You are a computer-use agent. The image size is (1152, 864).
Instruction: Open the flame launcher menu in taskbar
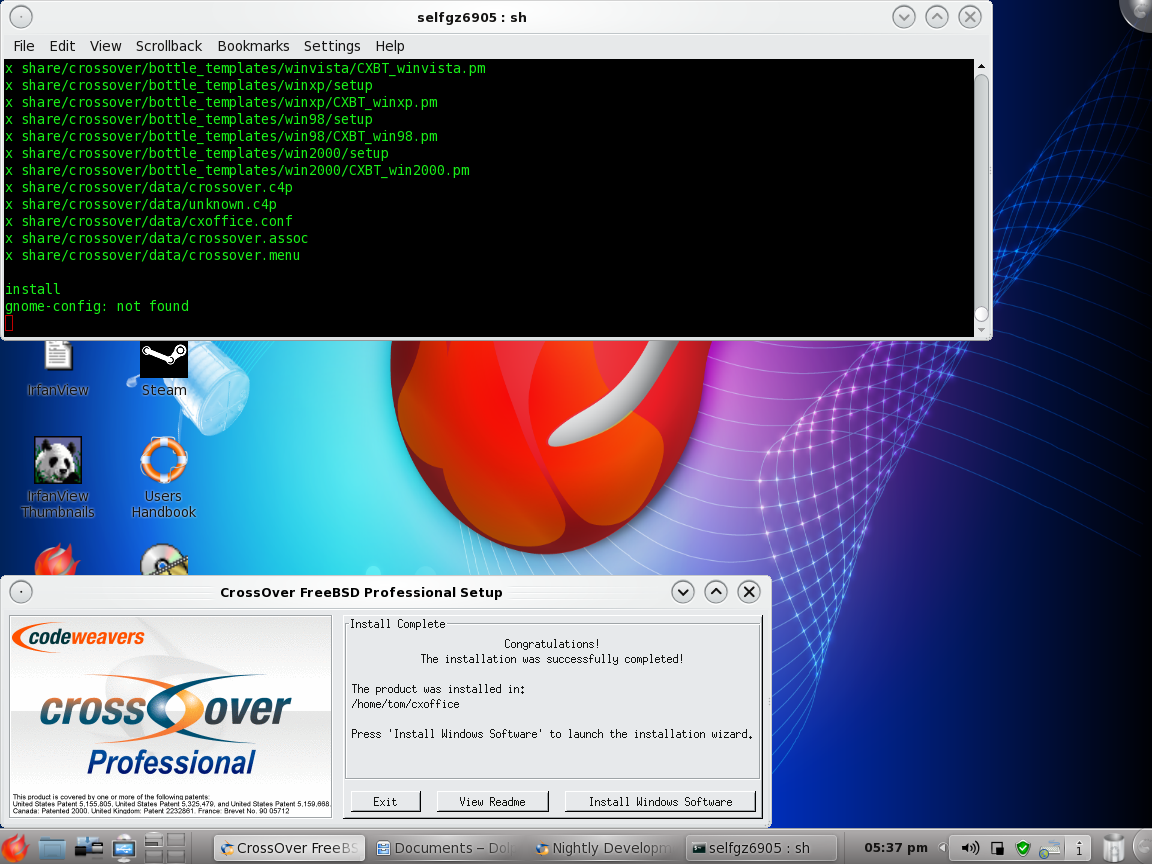pos(15,848)
